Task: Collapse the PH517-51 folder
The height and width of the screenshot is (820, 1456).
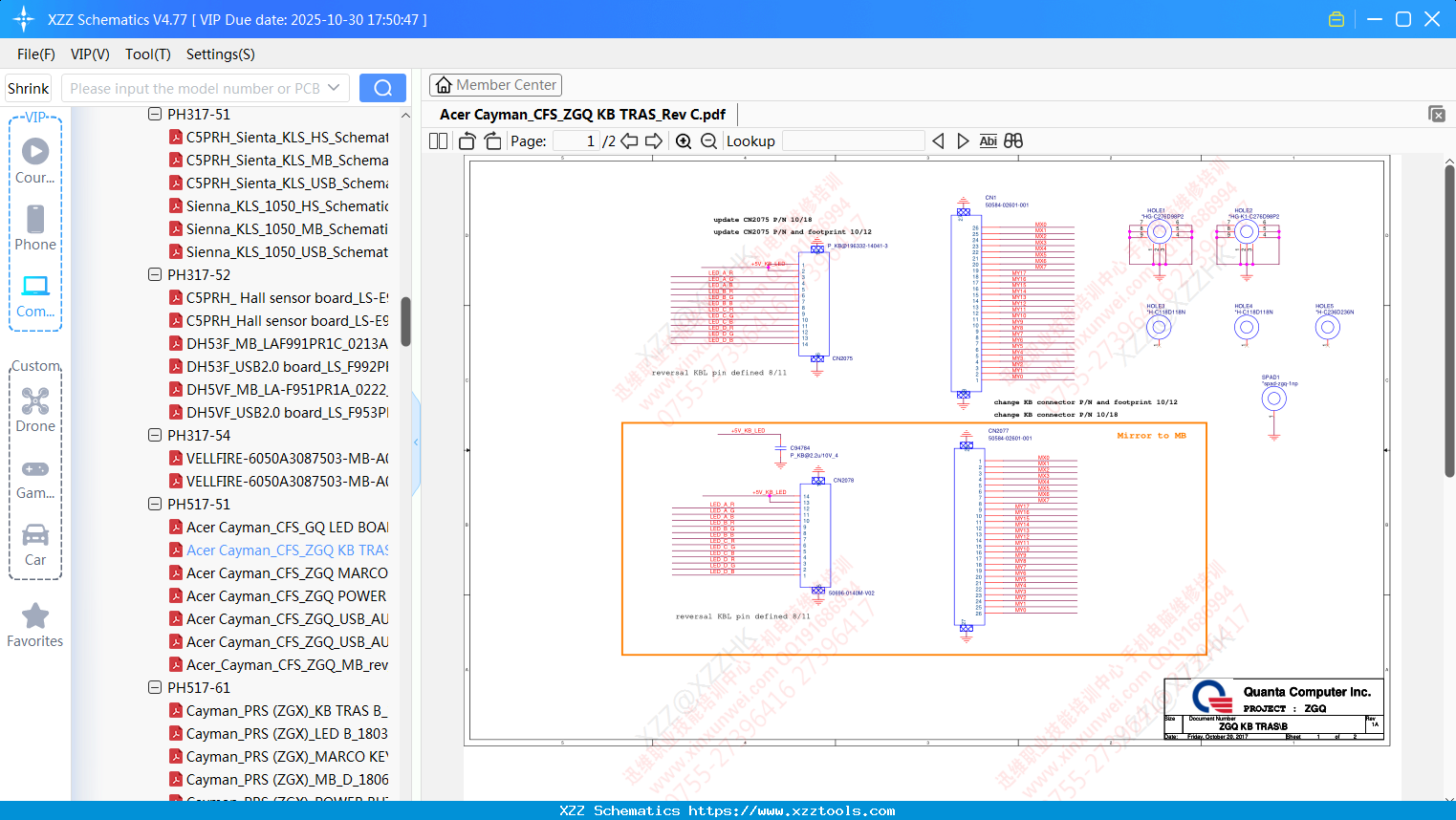Action: click(155, 504)
